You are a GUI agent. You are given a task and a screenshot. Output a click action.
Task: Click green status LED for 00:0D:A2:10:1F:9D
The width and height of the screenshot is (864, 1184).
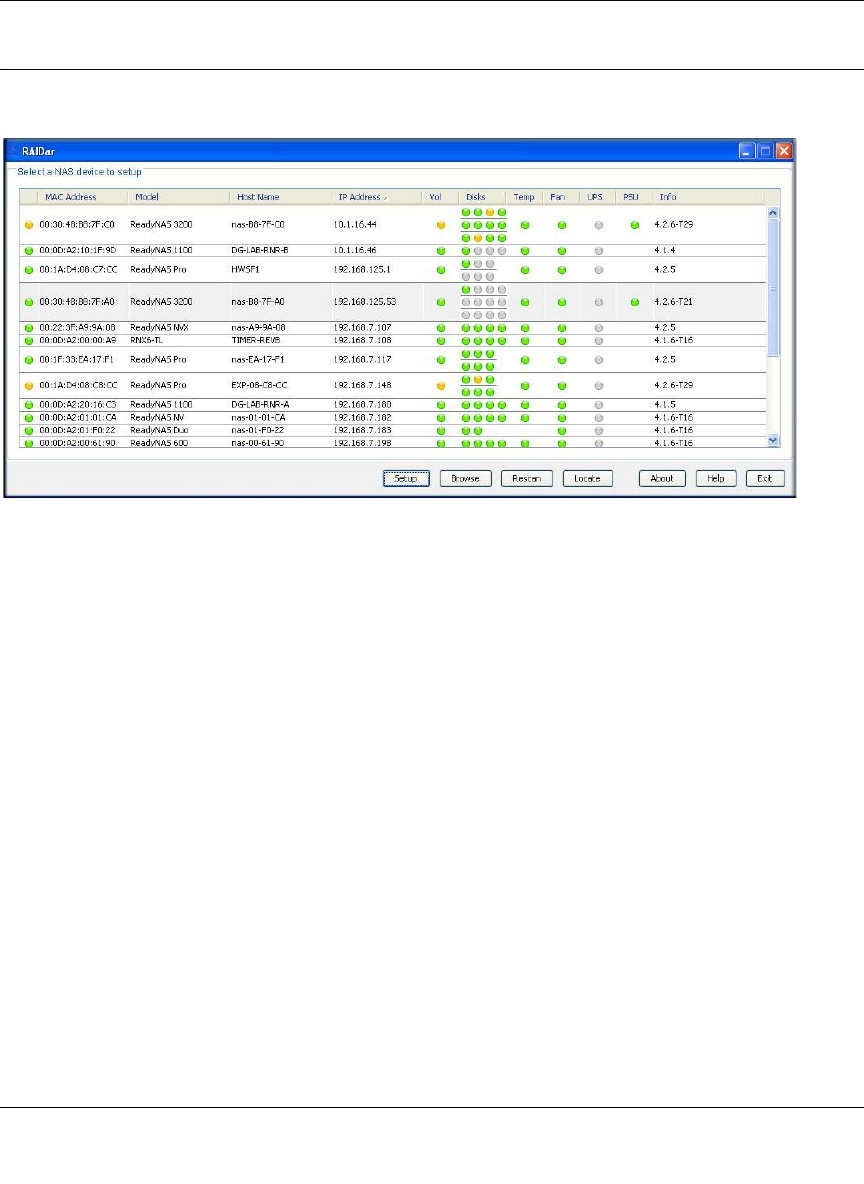(x=29, y=251)
